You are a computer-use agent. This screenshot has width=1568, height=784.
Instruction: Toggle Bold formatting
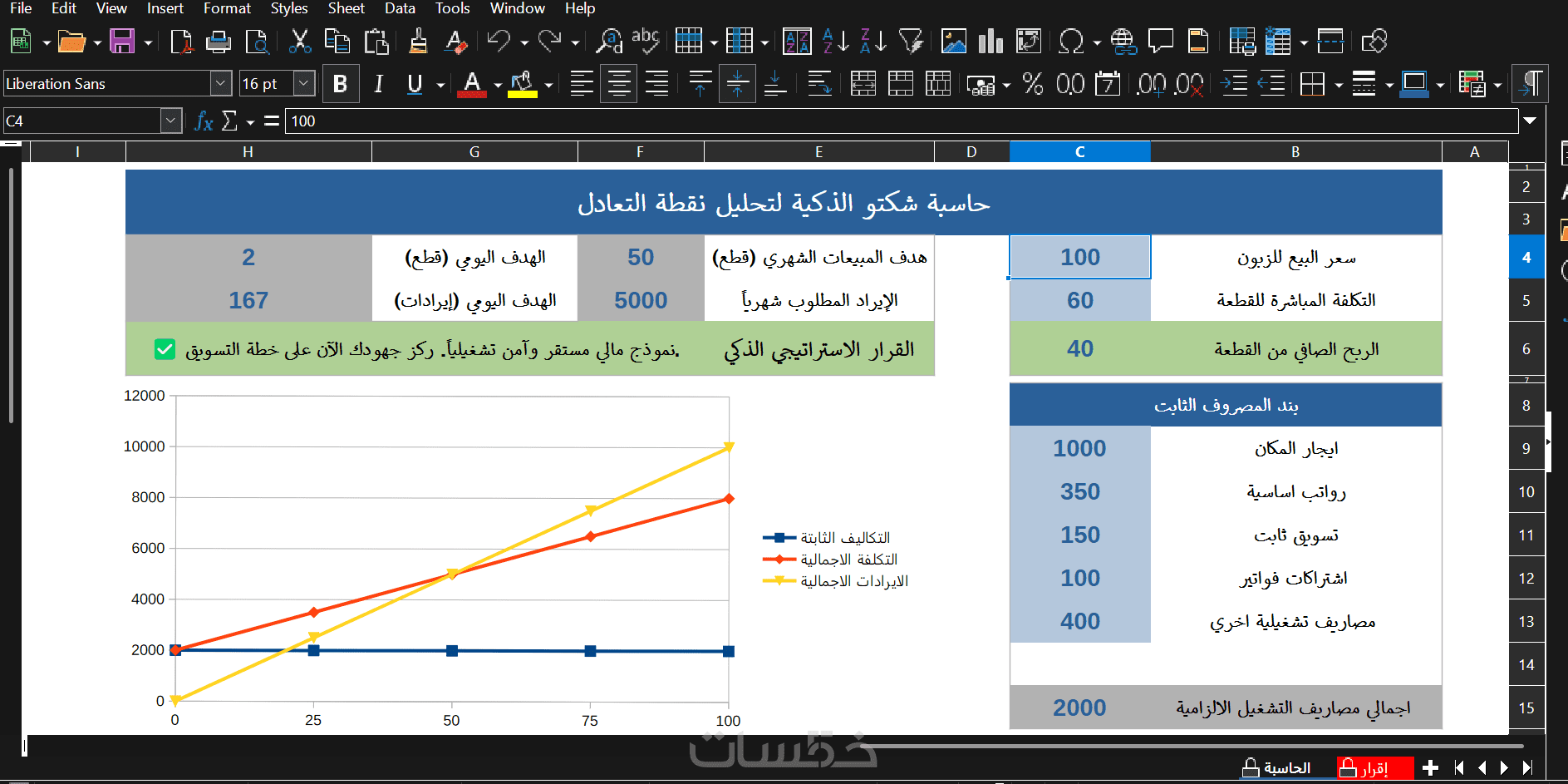click(340, 83)
